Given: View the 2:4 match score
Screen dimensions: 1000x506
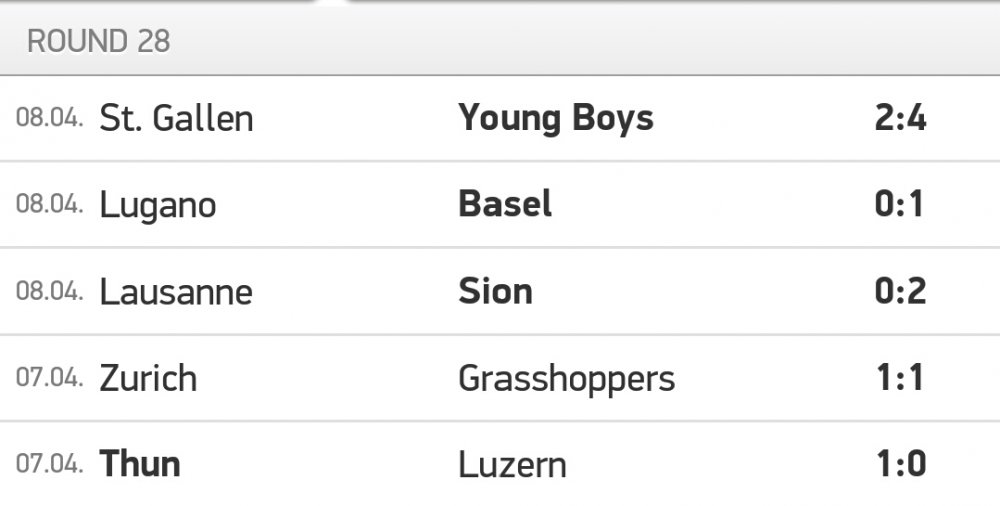Looking at the screenshot, I should coord(901,118).
